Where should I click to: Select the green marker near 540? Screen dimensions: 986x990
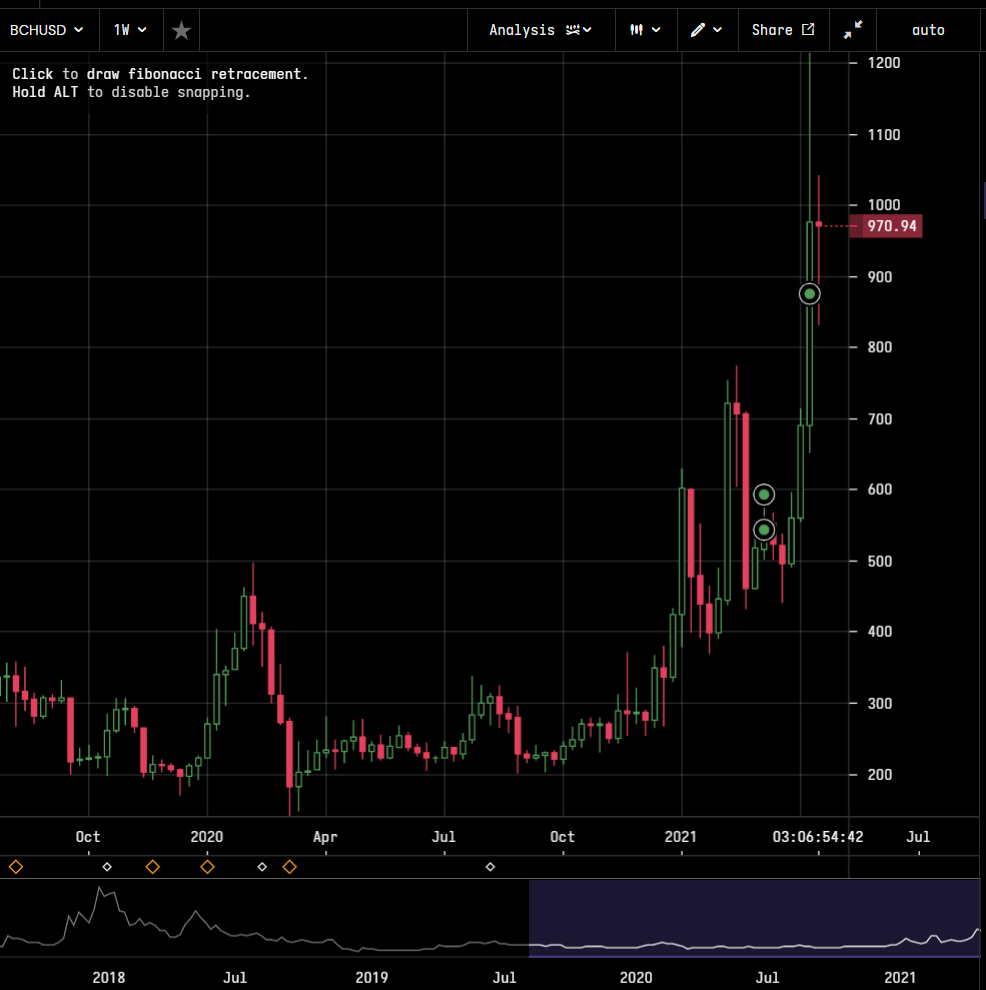(764, 530)
